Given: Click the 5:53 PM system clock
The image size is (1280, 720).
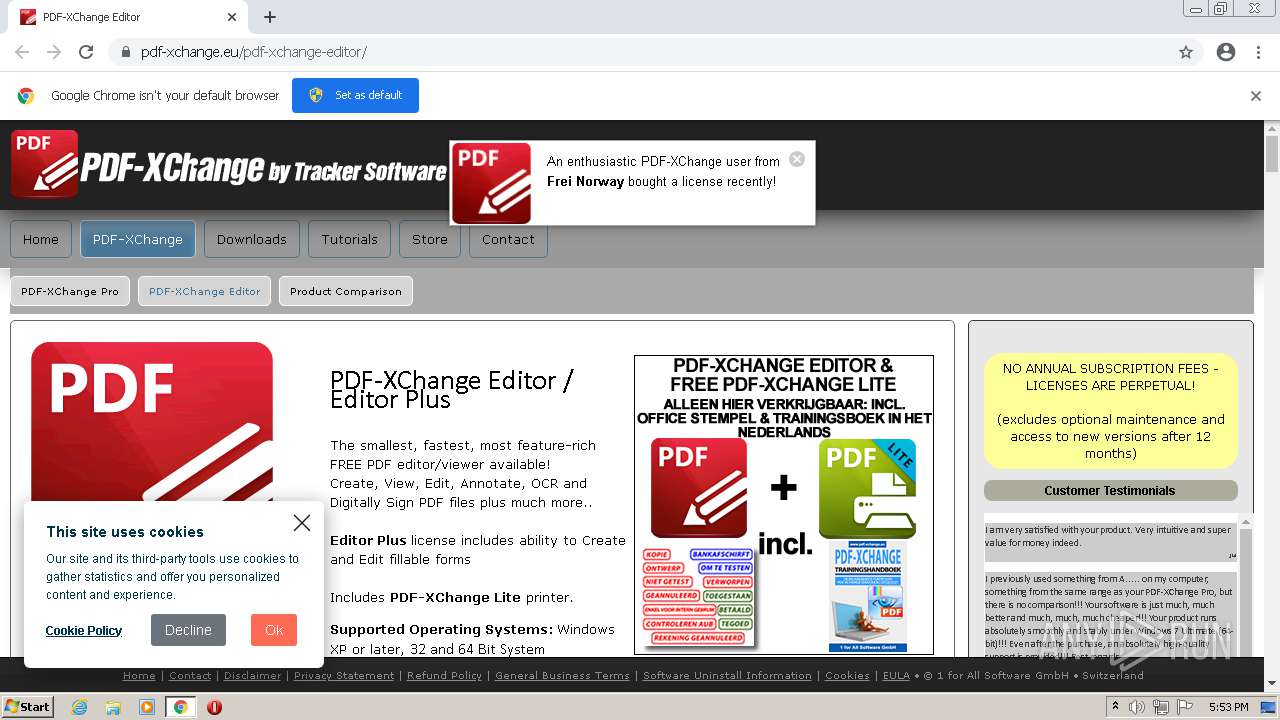Looking at the screenshot, I should [x=1229, y=707].
